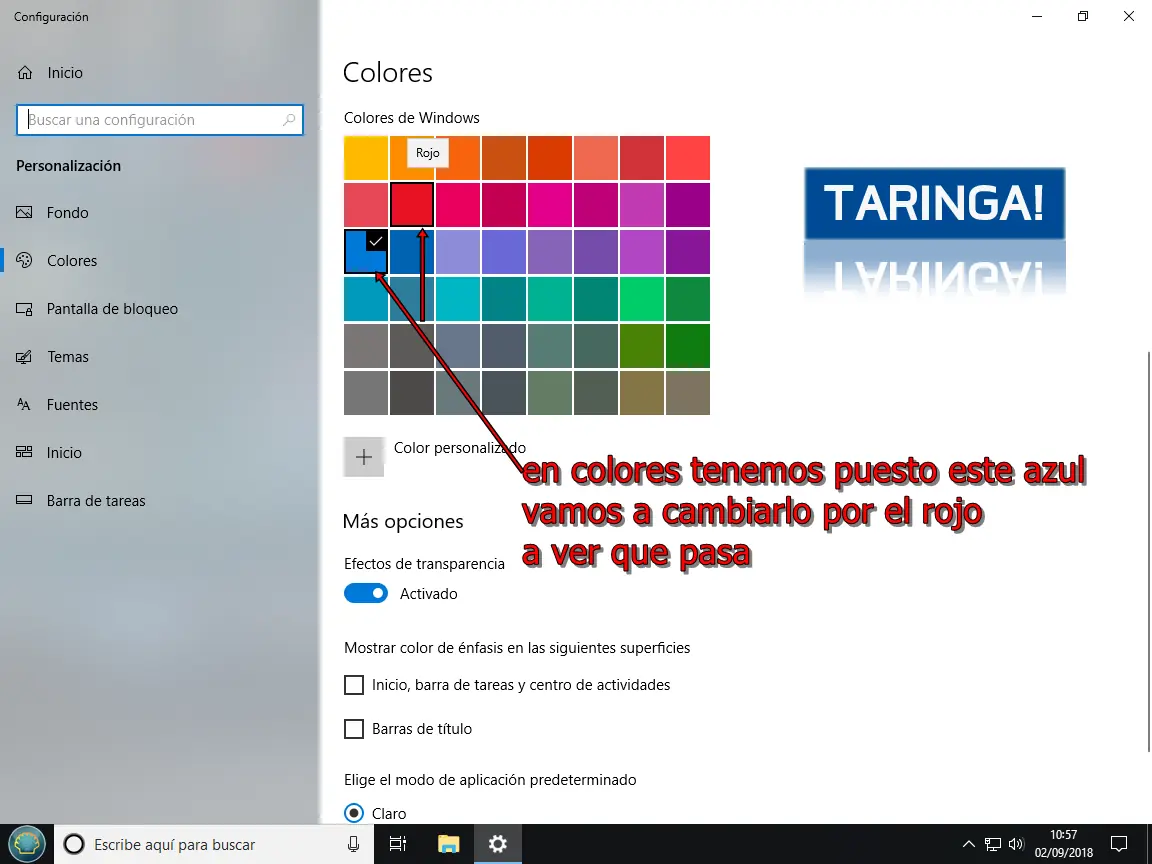The width and height of the screenshot is (1152, 864).
Task: Click the Temas brush icon
Action: [24, 357]
